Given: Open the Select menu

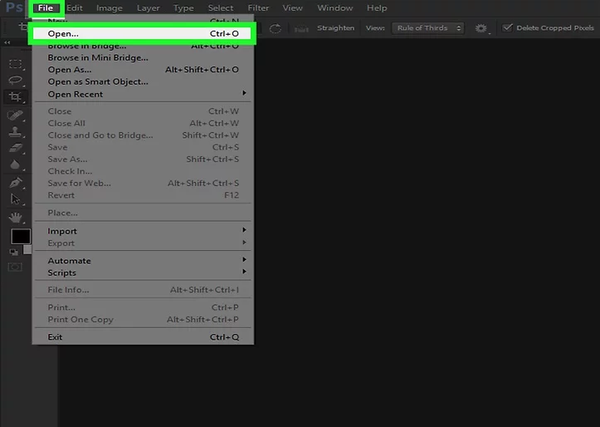Looking at the screenshot, I should click(x=220, y=8).
